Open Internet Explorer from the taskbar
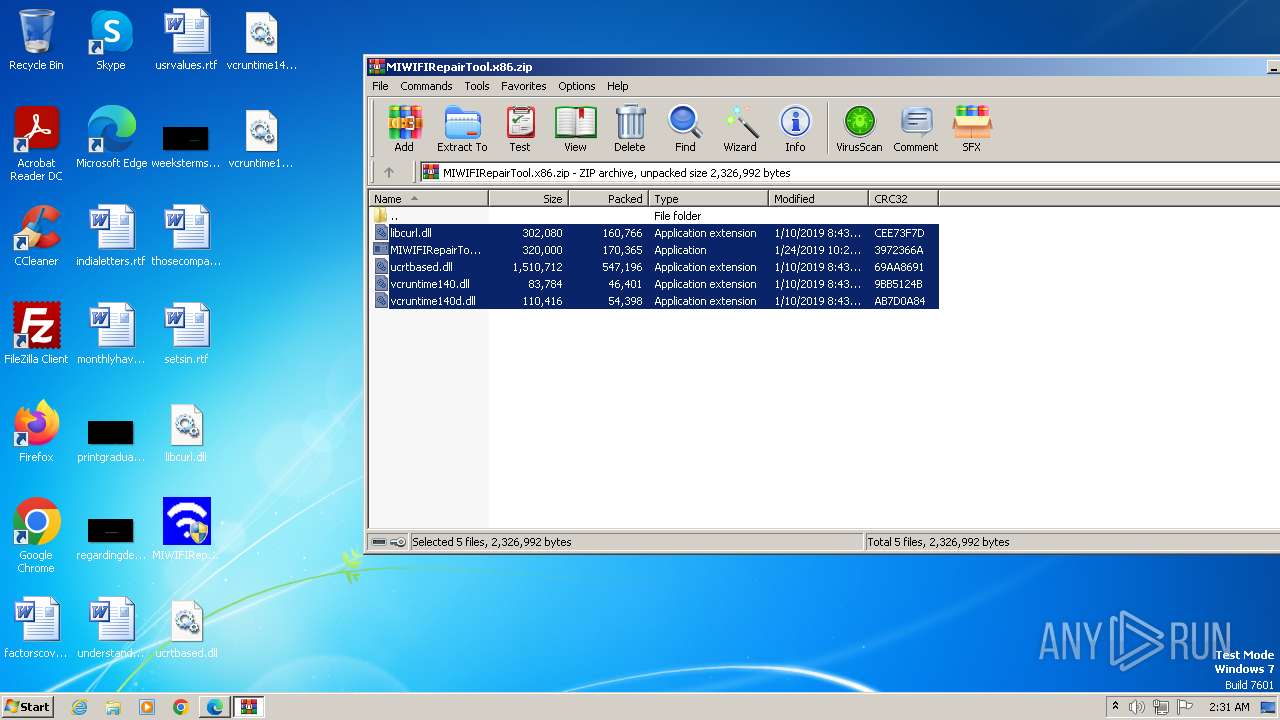This screenshot has width=1280, height=720. click(79, 707)
